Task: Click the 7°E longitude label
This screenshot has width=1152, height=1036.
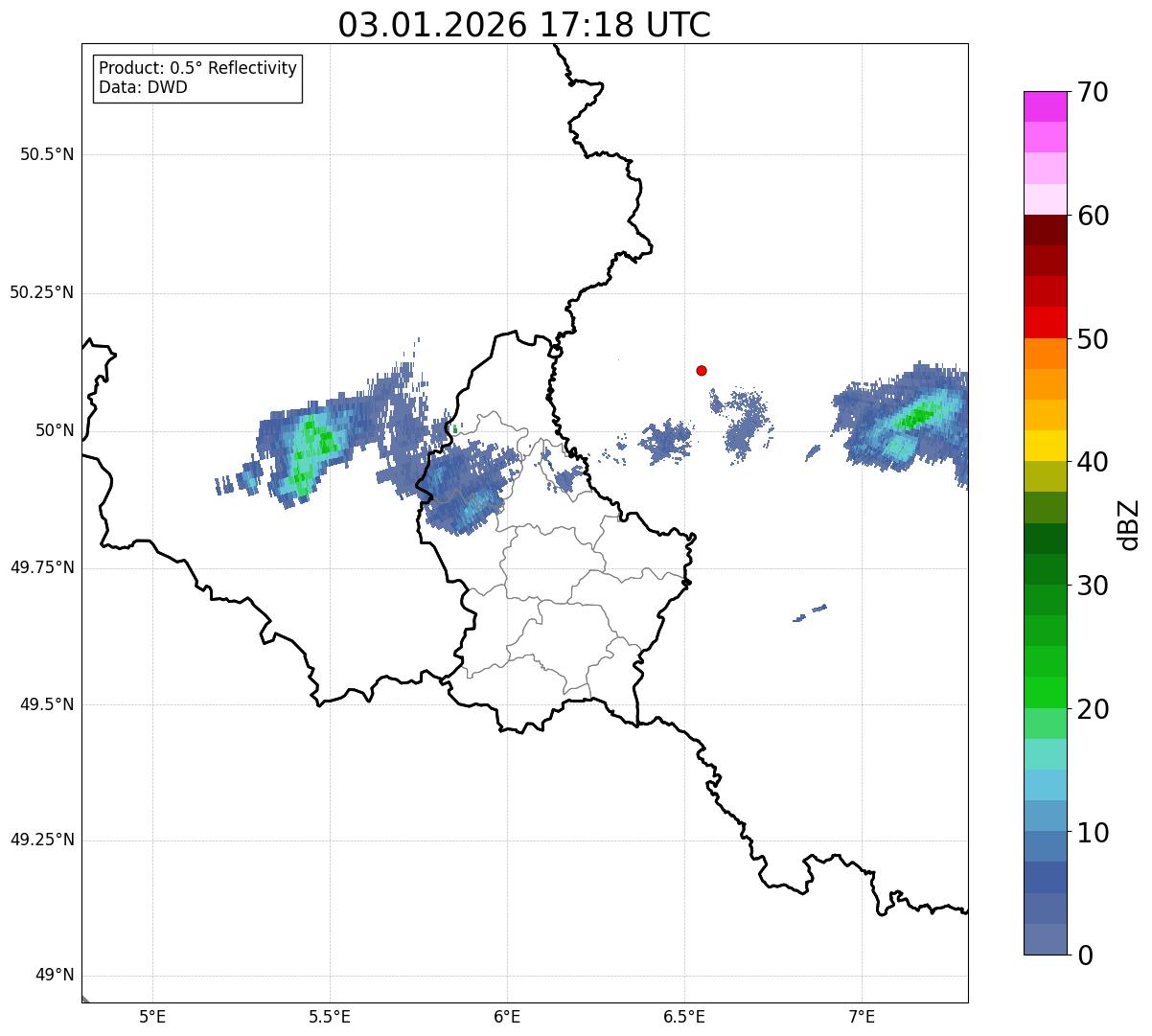Action: [x=862, y=1017]
